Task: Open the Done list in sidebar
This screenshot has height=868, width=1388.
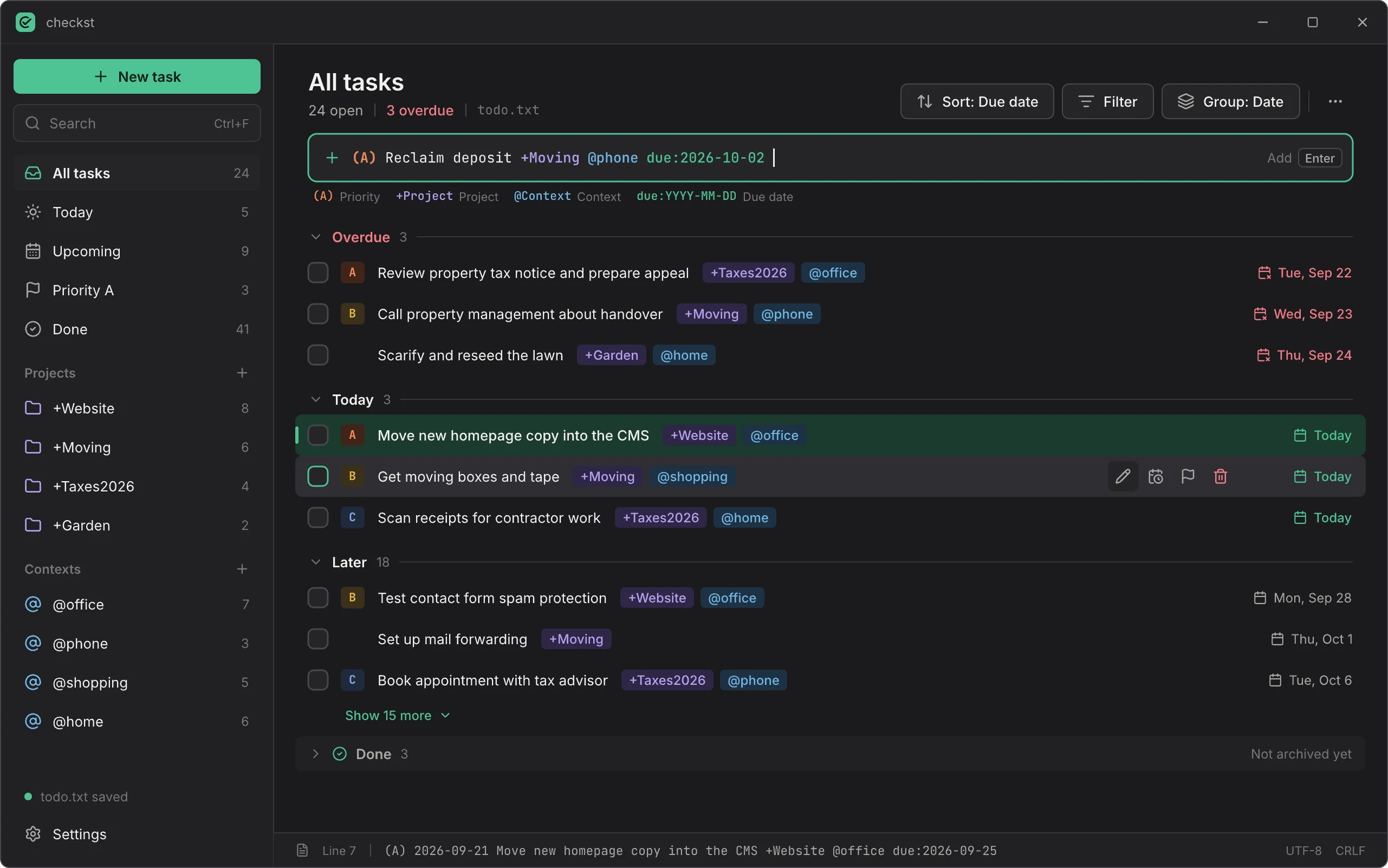Action: pos(137,329)
